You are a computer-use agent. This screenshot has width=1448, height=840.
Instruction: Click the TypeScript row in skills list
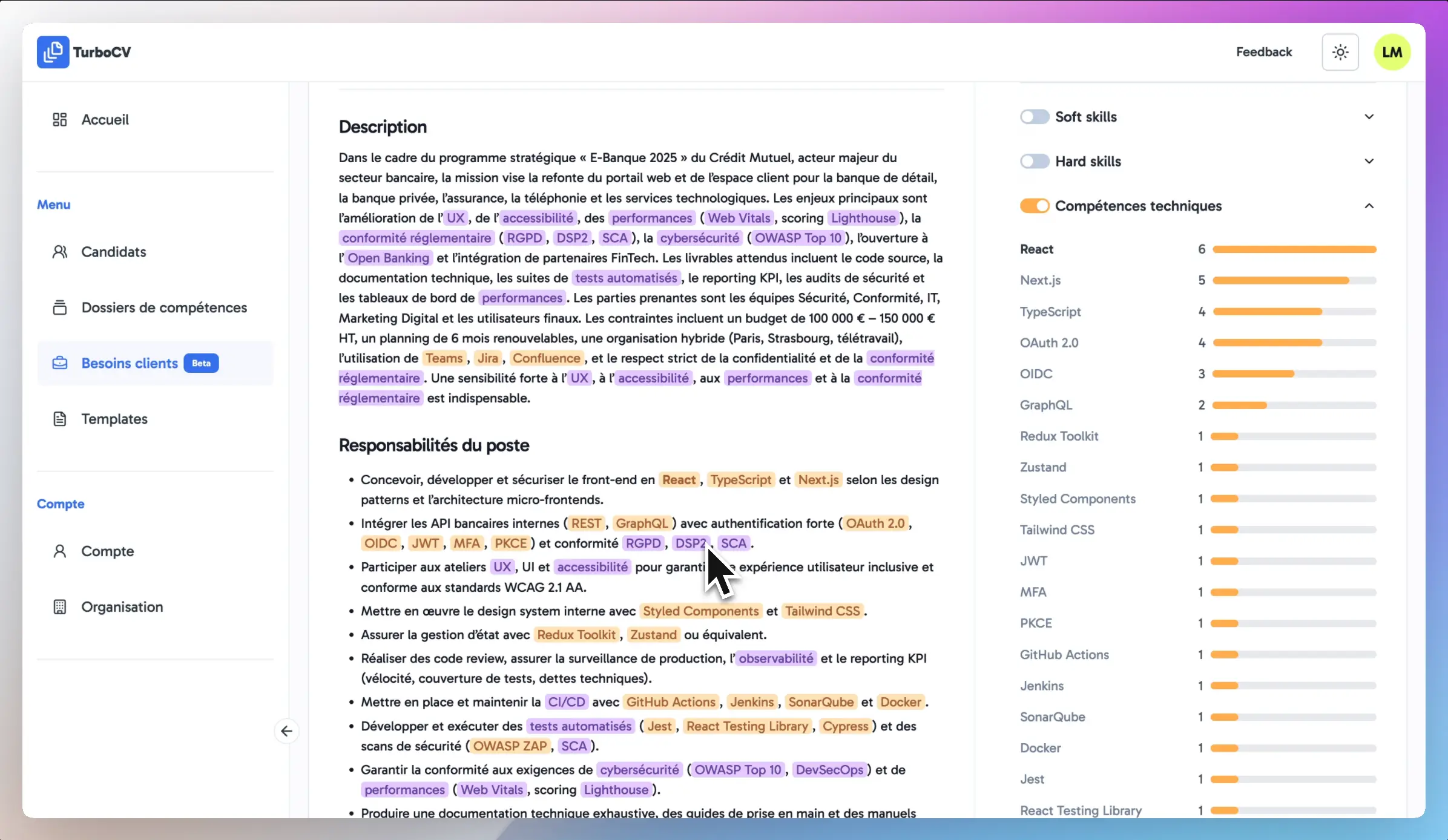point(1198,312)
